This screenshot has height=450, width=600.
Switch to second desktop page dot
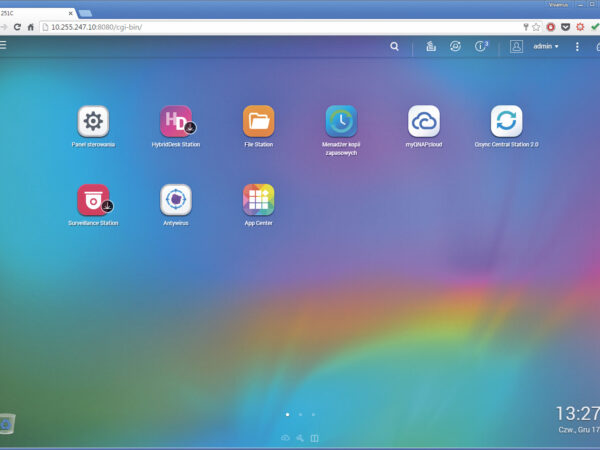(x=300, y=413)
